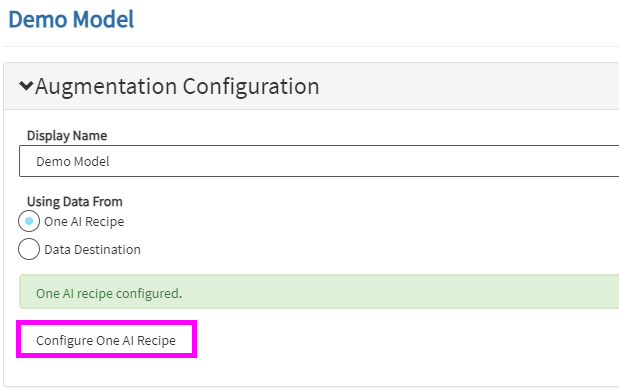Click the word Recipe on Configure button

[156, 340]
